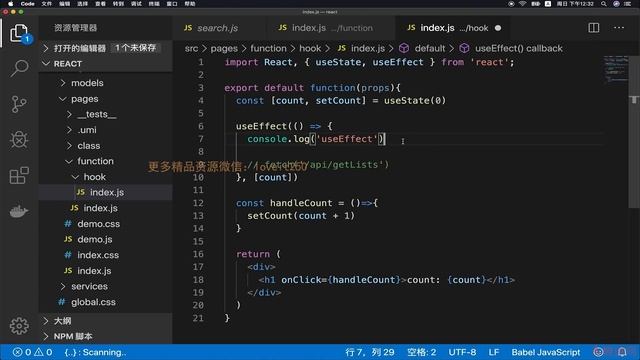The height and width of the screenshot is (360, 640).
Task: Open index.js below index.css
Action: (x=94, y=271)
